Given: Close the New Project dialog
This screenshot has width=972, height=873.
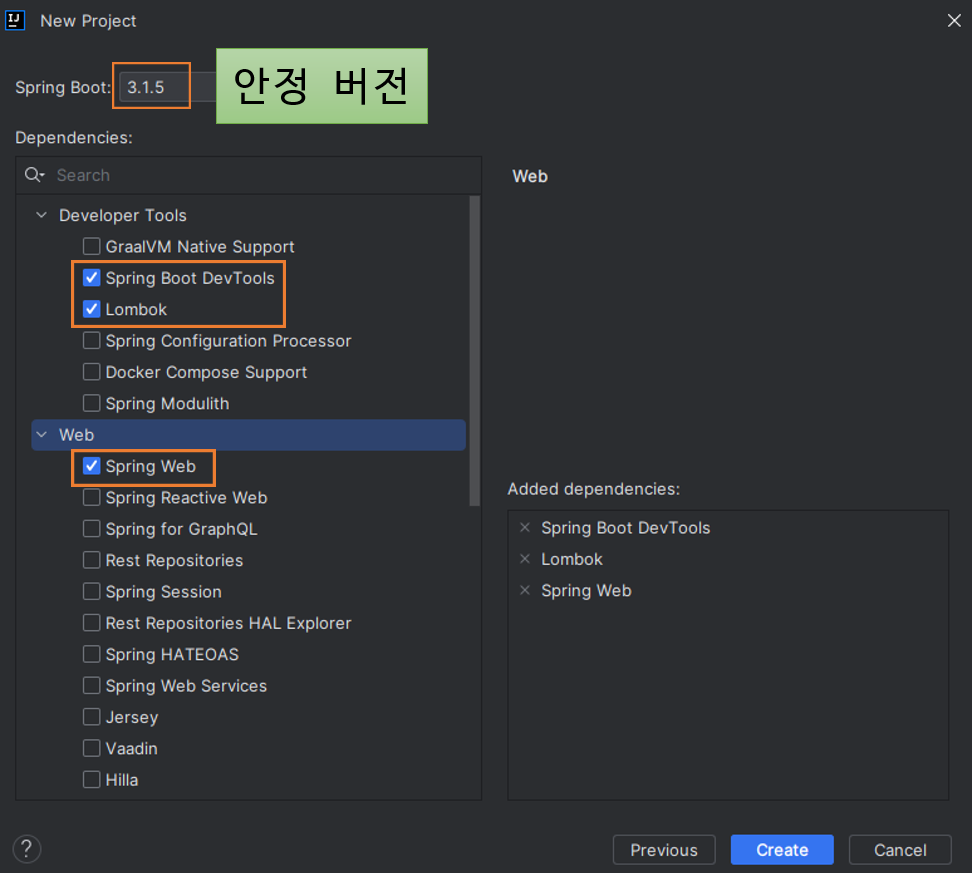Looking at the screenshot, I should 954,20.
